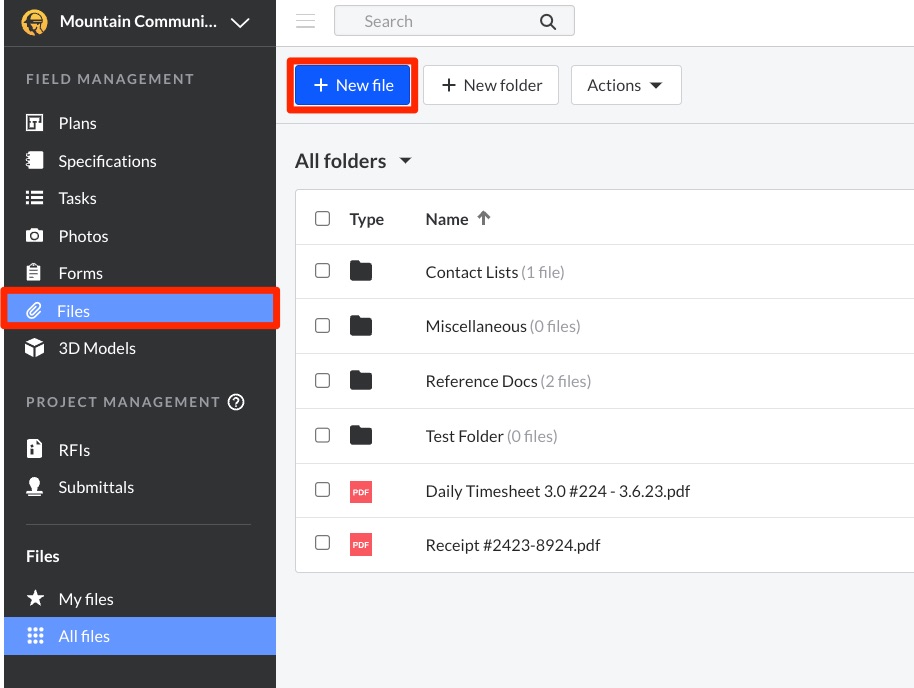Image resolution: width=914 pixels, height=688 pixels.
Task: Select Files in the sidebar
Action: point(140,311)
